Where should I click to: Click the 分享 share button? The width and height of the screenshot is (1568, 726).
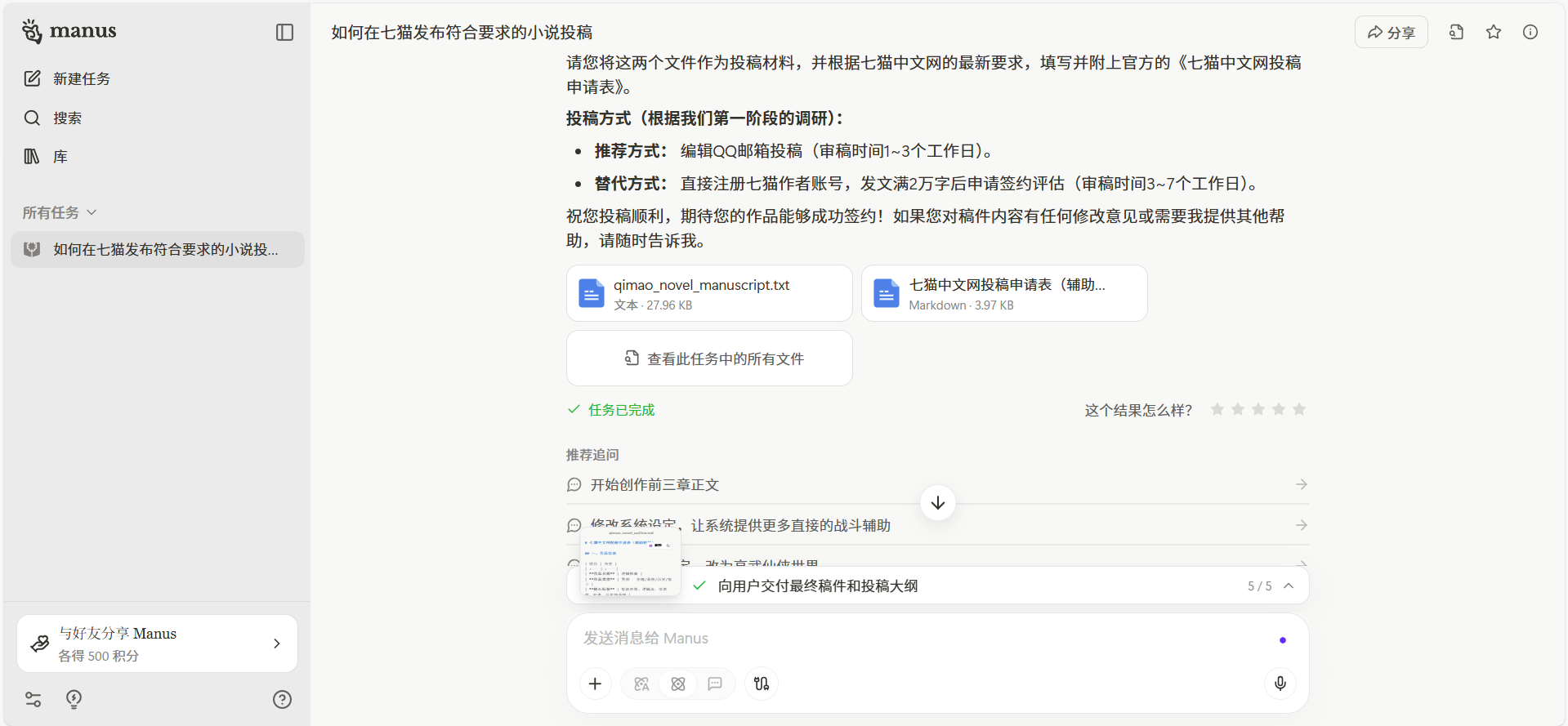point(1391,33)
